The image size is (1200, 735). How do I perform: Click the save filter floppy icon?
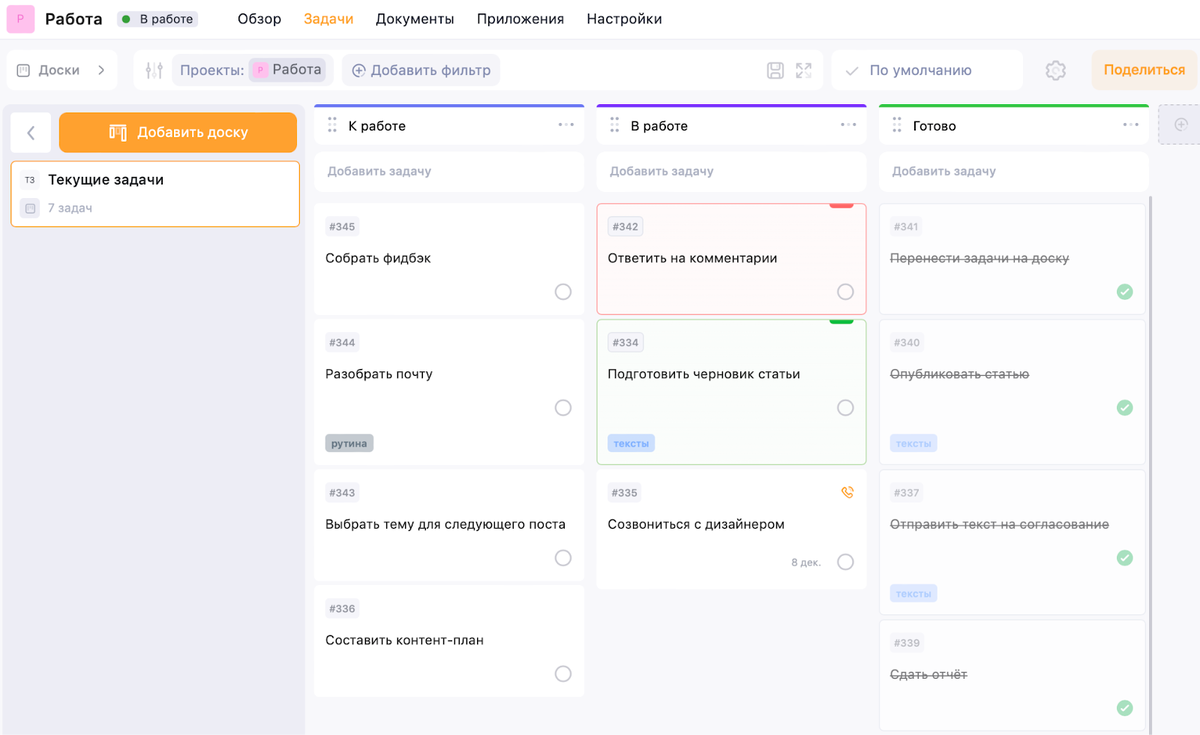775,70
